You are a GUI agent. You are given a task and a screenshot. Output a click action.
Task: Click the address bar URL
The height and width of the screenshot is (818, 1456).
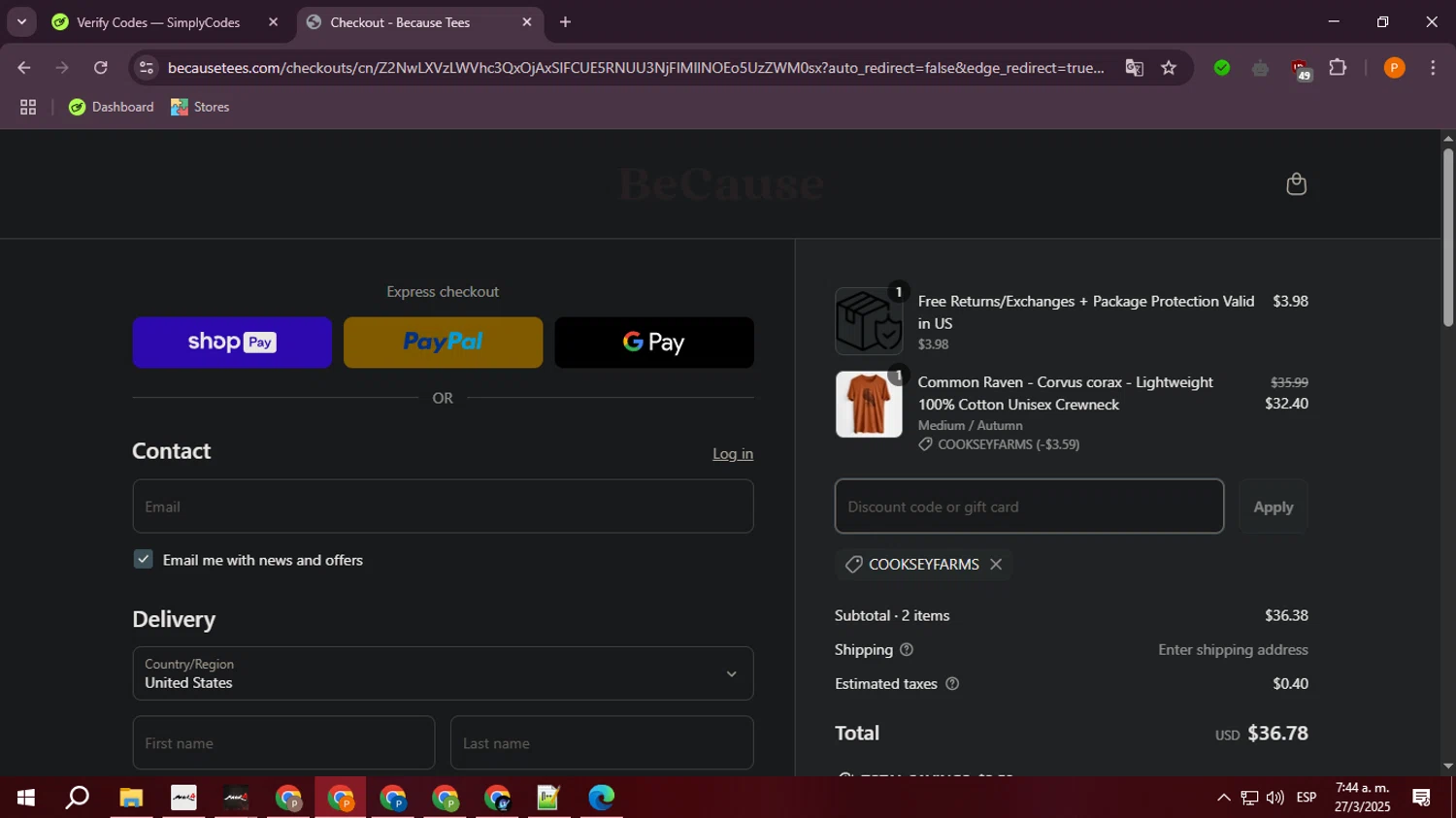click(x=636, y=68)
